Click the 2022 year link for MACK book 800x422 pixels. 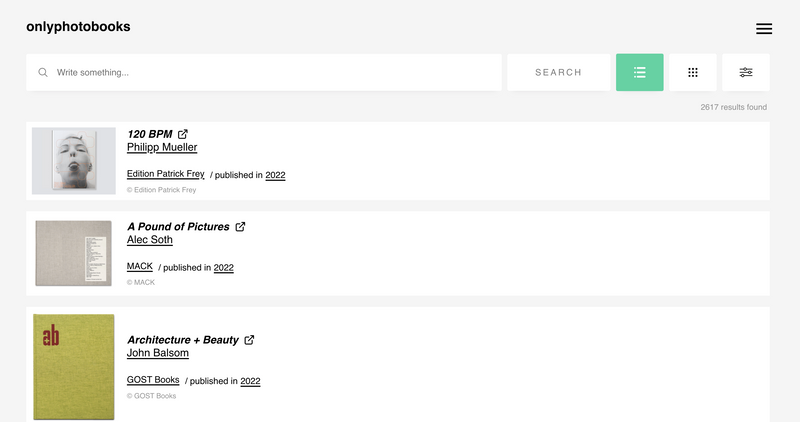(x=223, y=268)
